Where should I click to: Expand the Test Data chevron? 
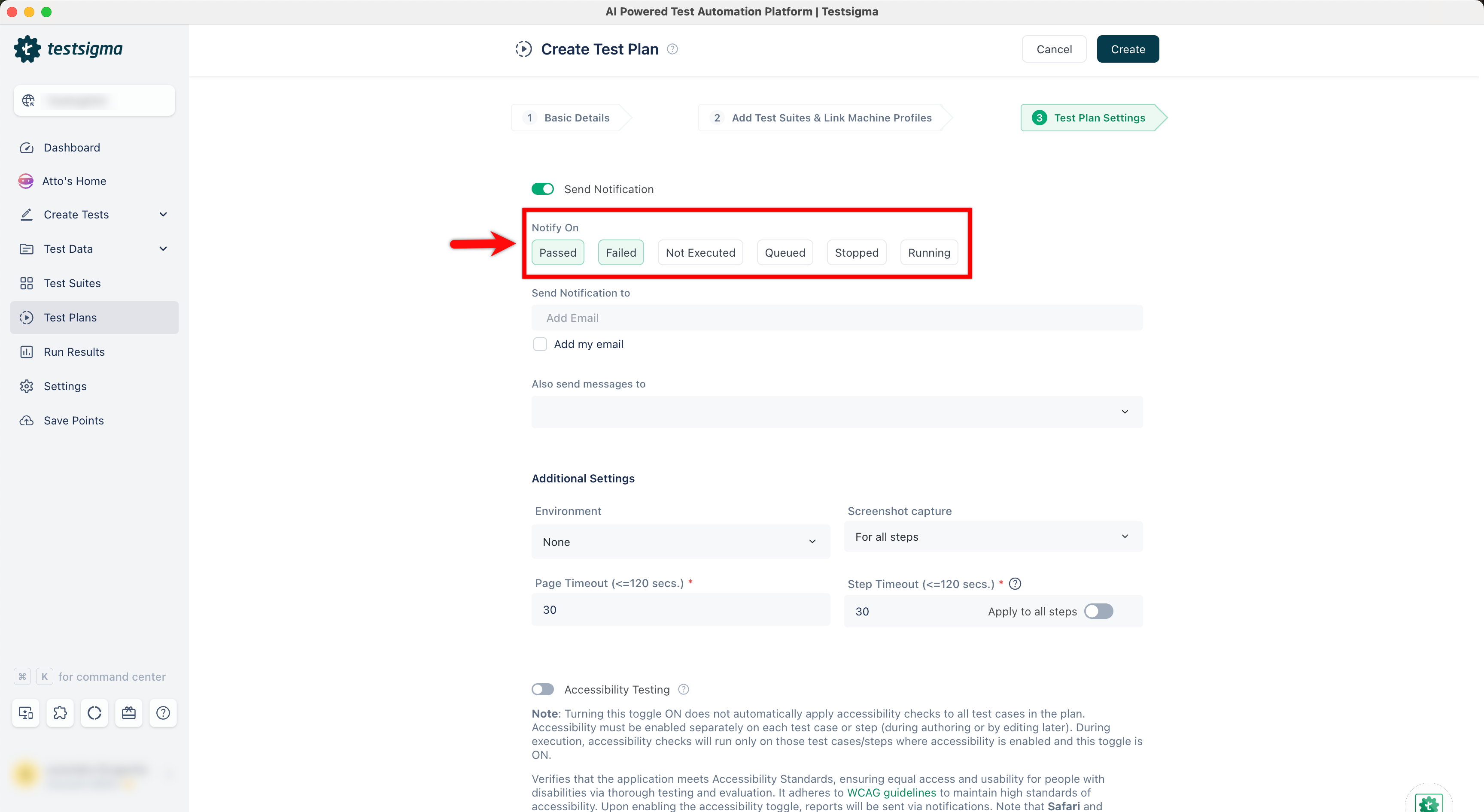163,249
